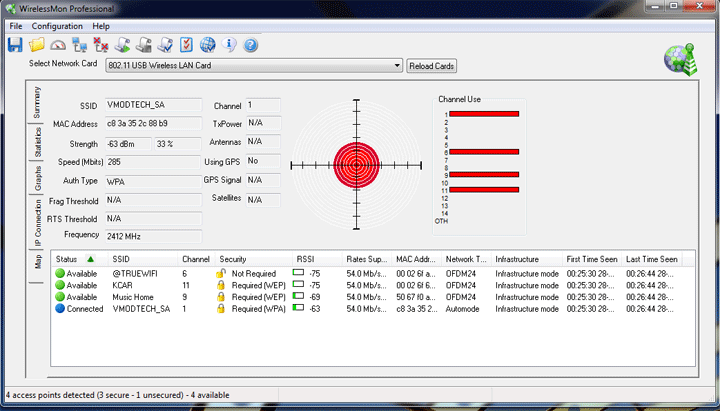Click the Rates Supported column header
Screen dimensions: 720x411
coord(366,259)
